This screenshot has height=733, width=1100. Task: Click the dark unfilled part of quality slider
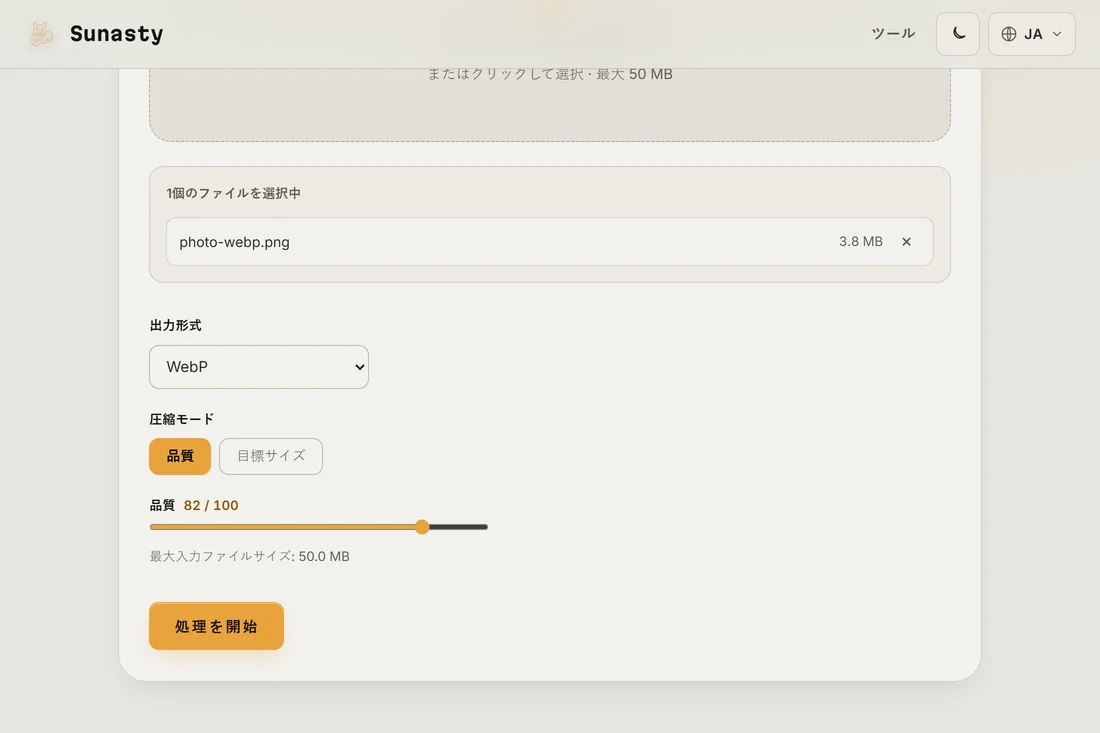click(458, 527)
